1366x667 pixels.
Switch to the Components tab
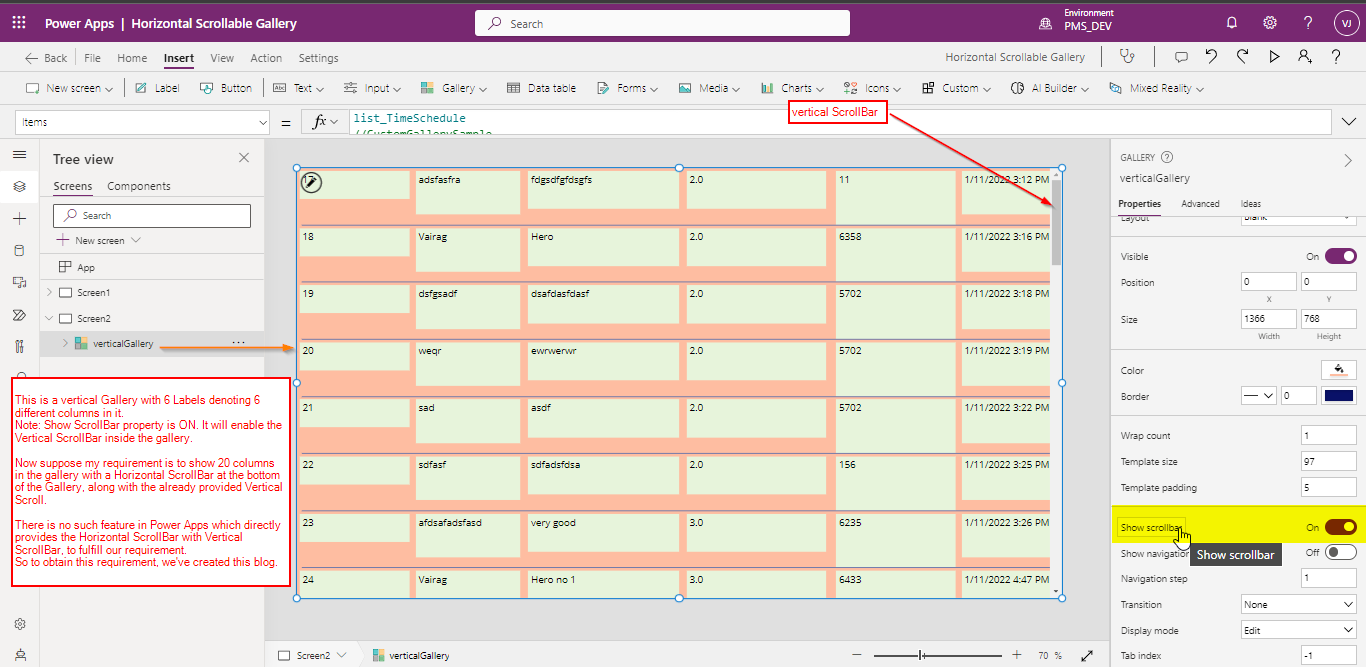pyautogui.click(x=139, y=186)
